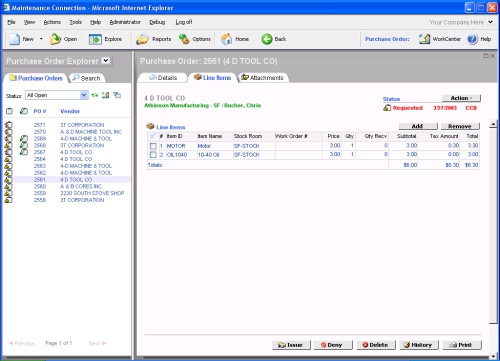Viewport: 500px width, 361px height.
Task: Click the green-check column header icon
Action: [23, 111]
